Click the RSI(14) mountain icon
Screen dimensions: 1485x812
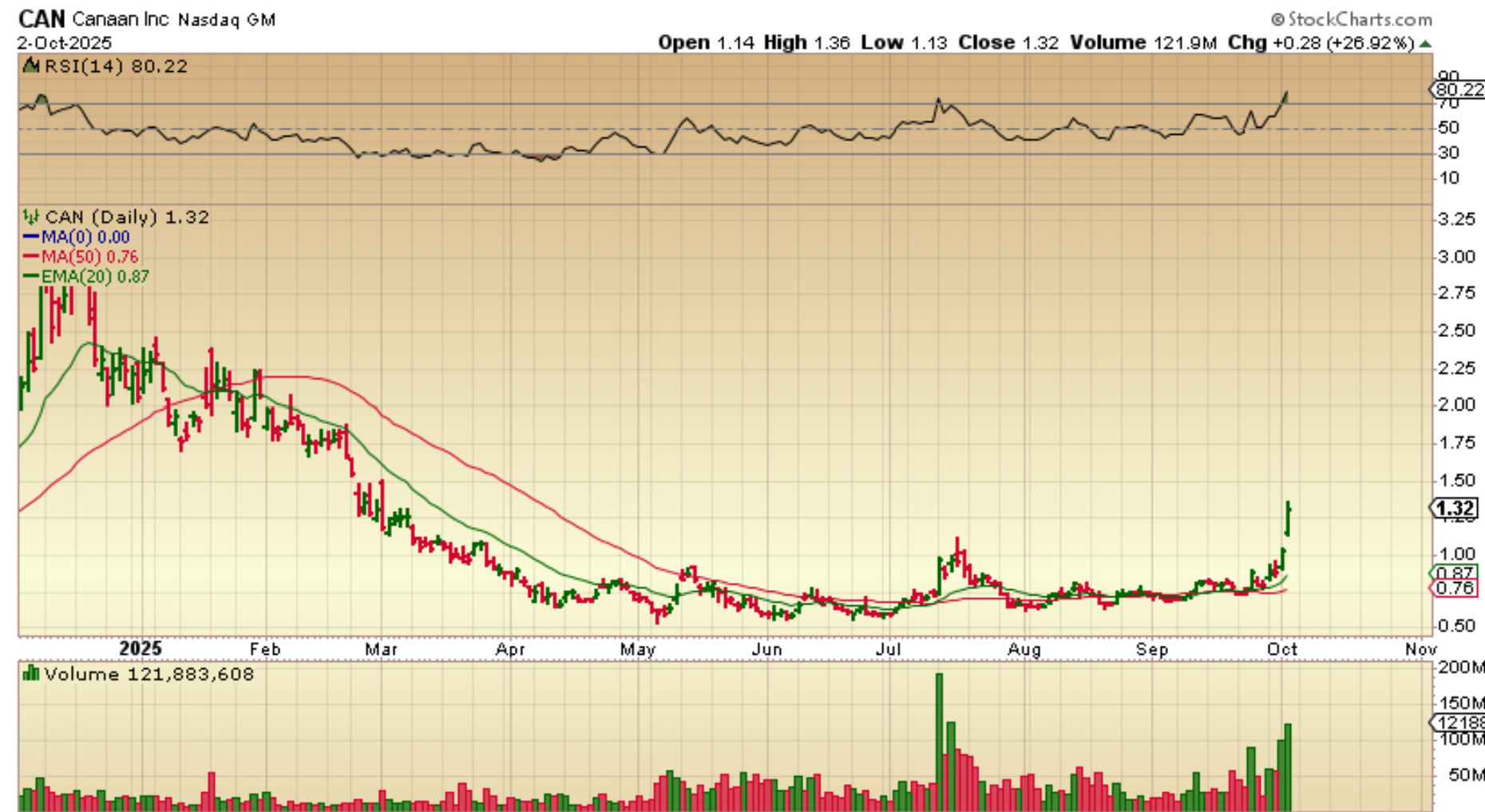(31, 65)
